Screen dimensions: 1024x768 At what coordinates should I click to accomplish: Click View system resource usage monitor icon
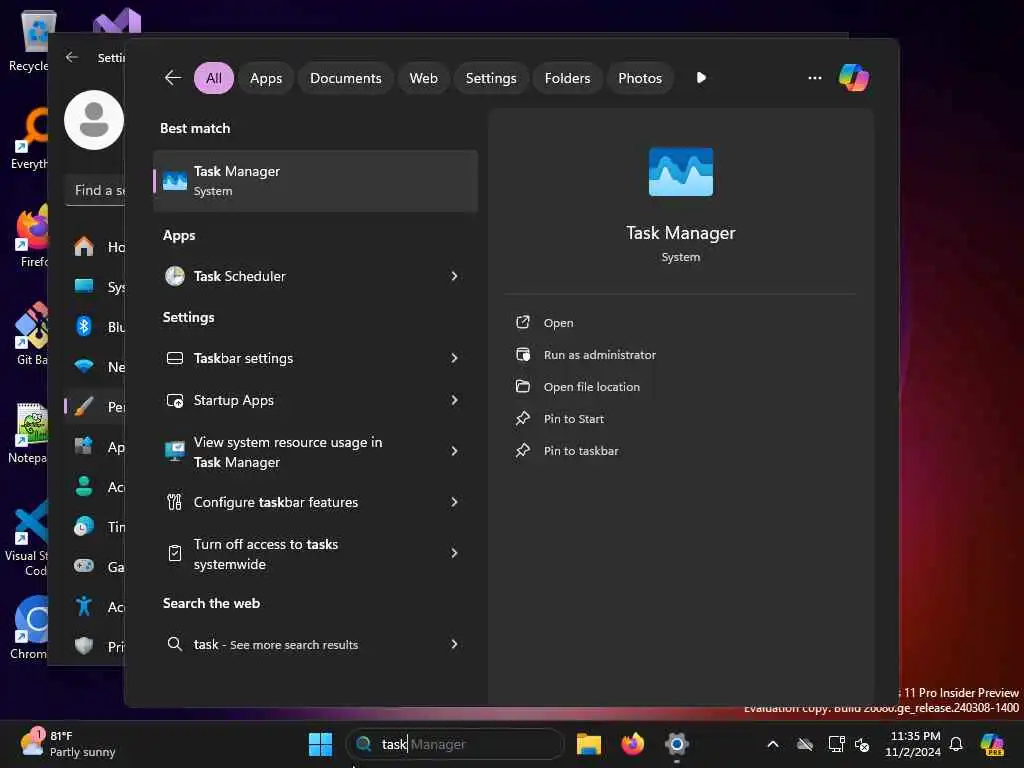tap(174, 451)
